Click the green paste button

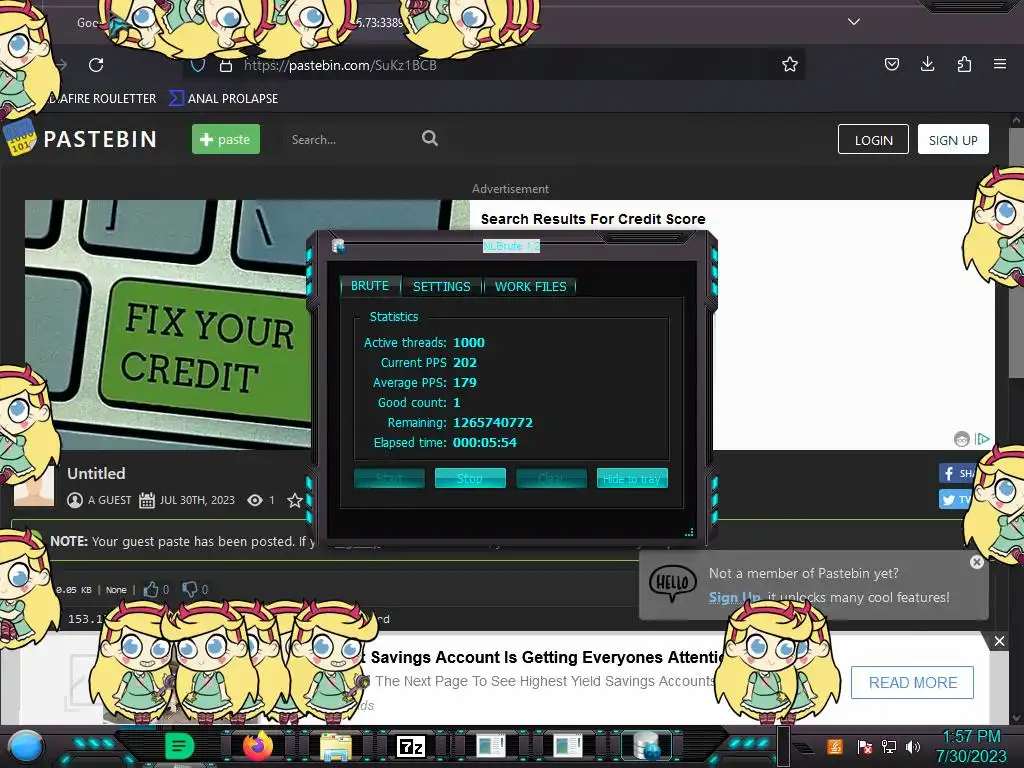[226, 139]
